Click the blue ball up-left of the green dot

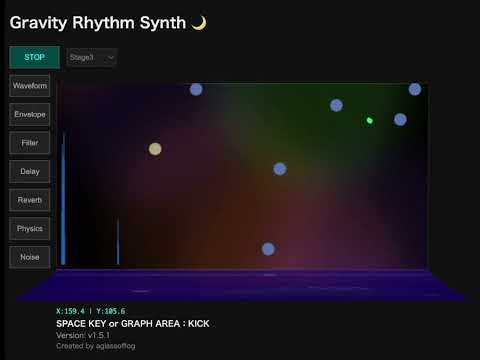(336, 105)
